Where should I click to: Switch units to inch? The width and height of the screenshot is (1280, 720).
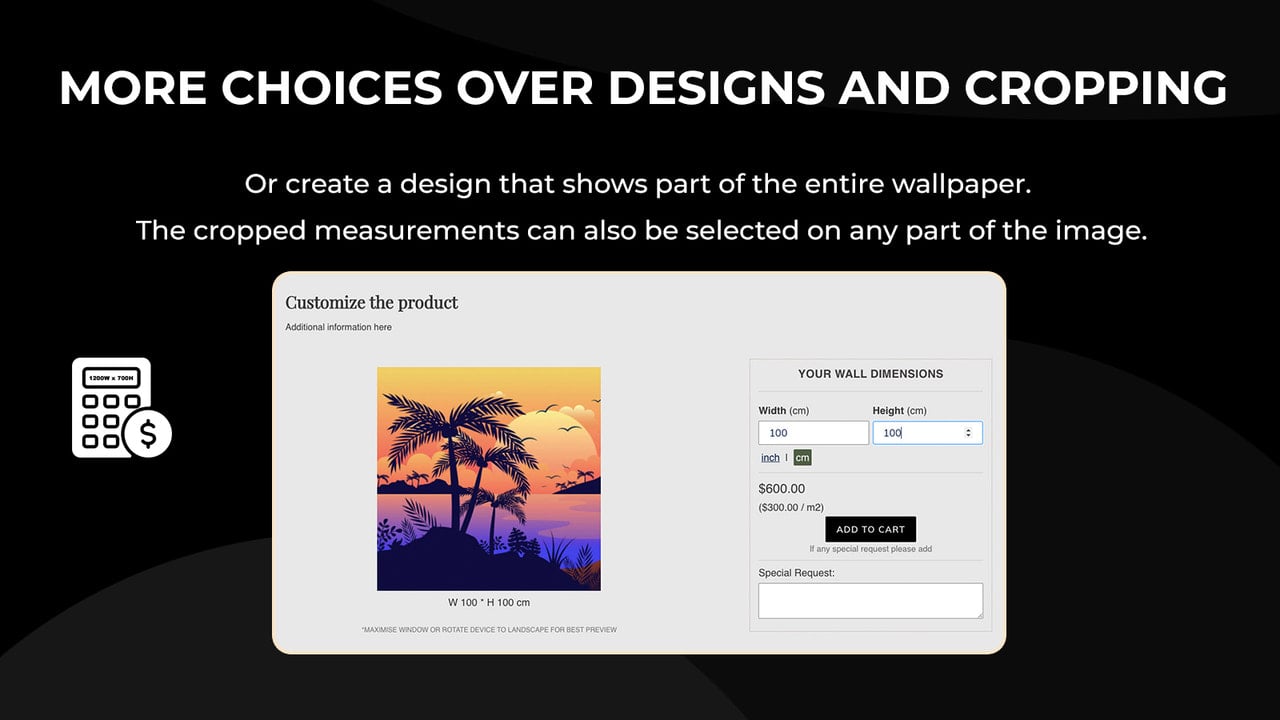click(x=770, y=458)
